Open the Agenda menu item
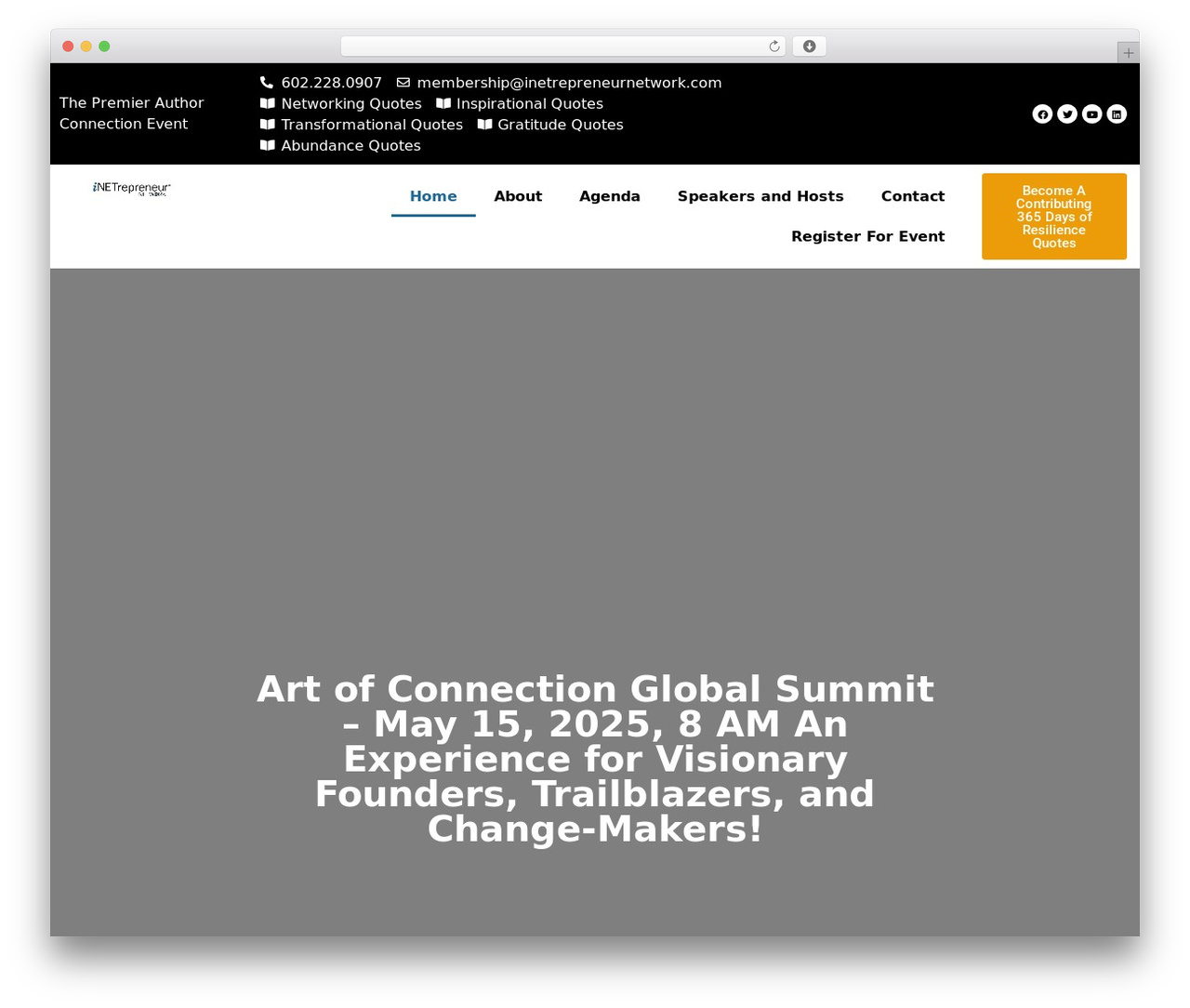Screen dimensions: 1190x1008 click(610, 196)
